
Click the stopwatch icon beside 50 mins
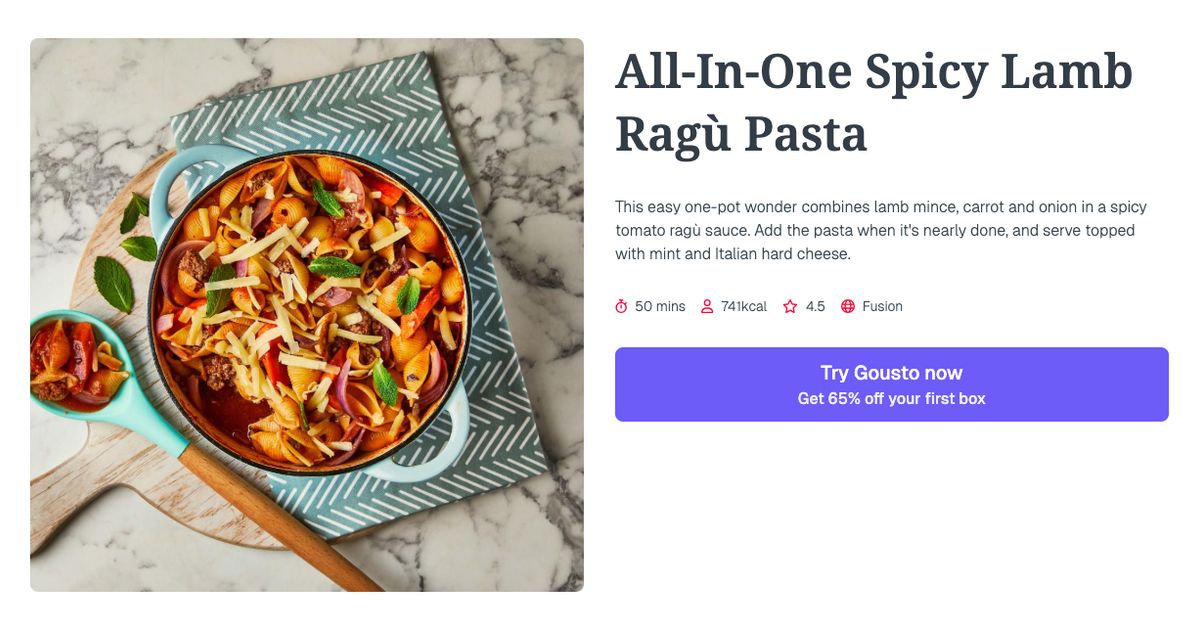tap(620, 306)
